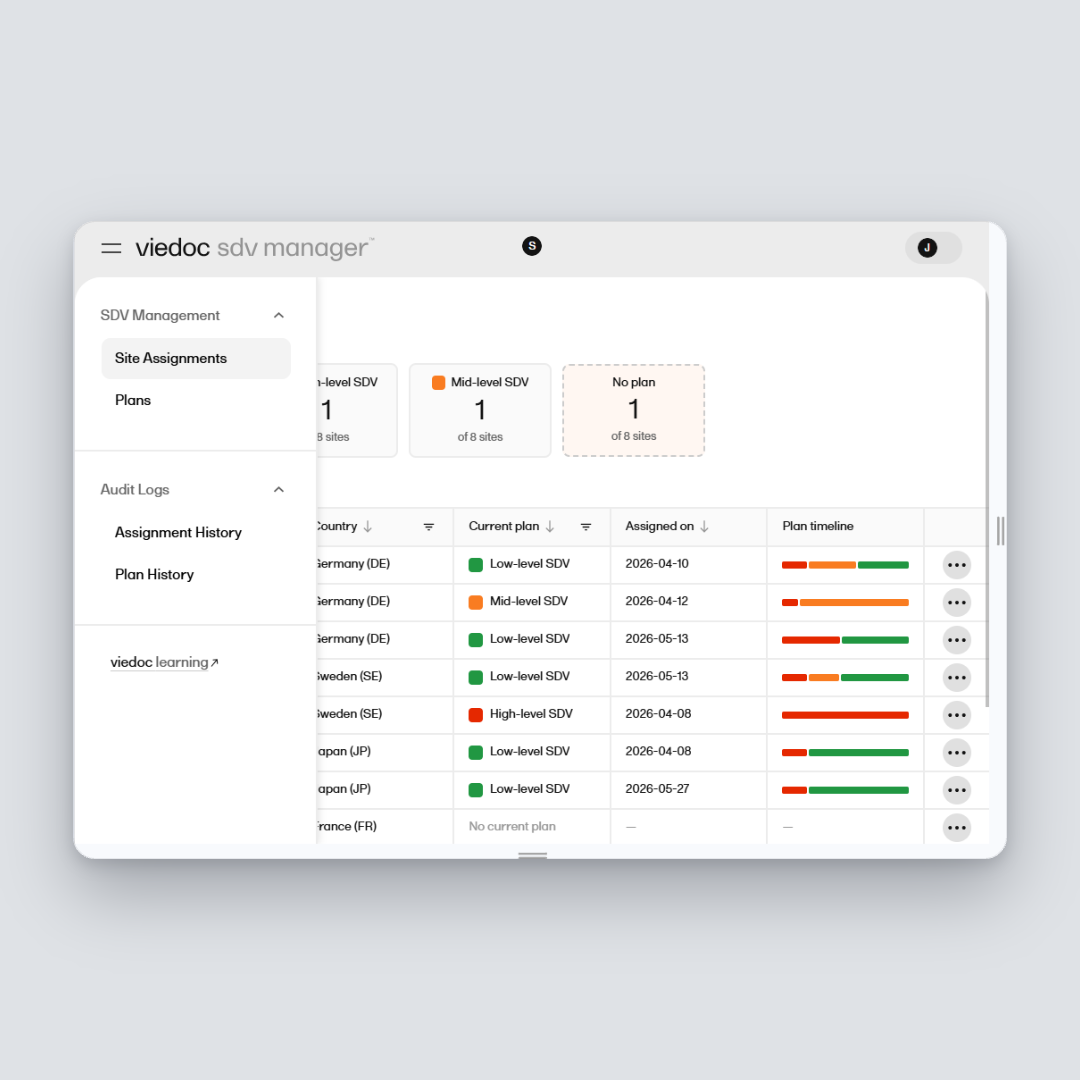Click the Mid-level SDV row timeline bar
This screenshot has height=1080, width=1080.
tap(845, 603)
